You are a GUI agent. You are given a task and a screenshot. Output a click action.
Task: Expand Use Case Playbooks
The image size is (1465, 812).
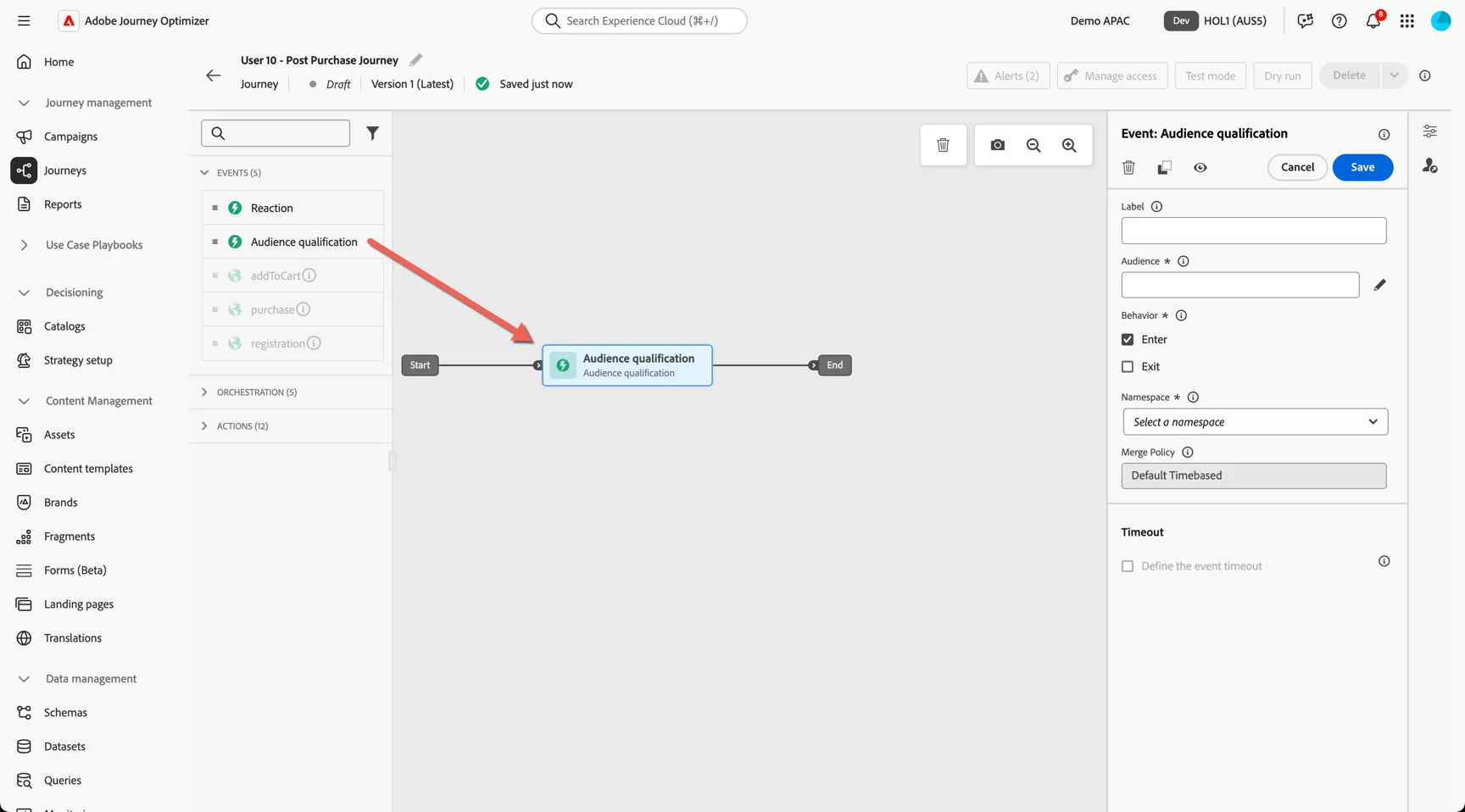tap(24, 245)
